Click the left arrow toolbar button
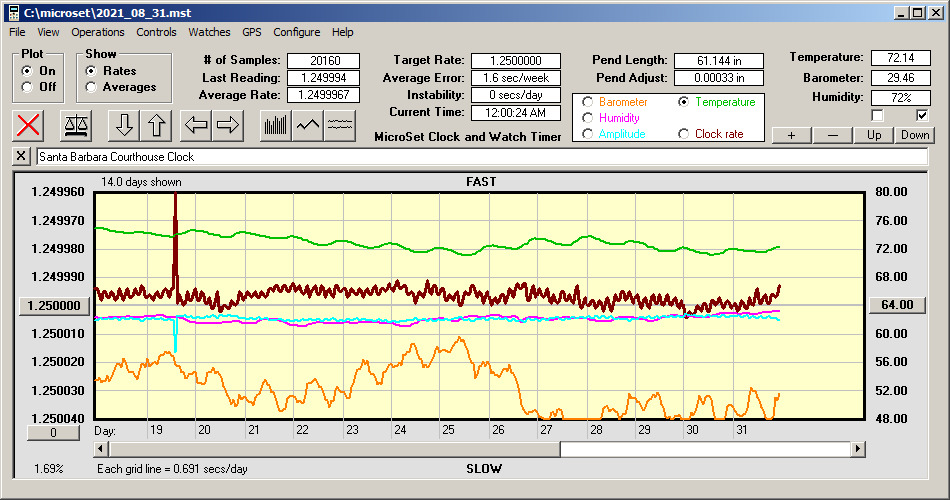This screenshot has width=950, height=500. (196, 125)
